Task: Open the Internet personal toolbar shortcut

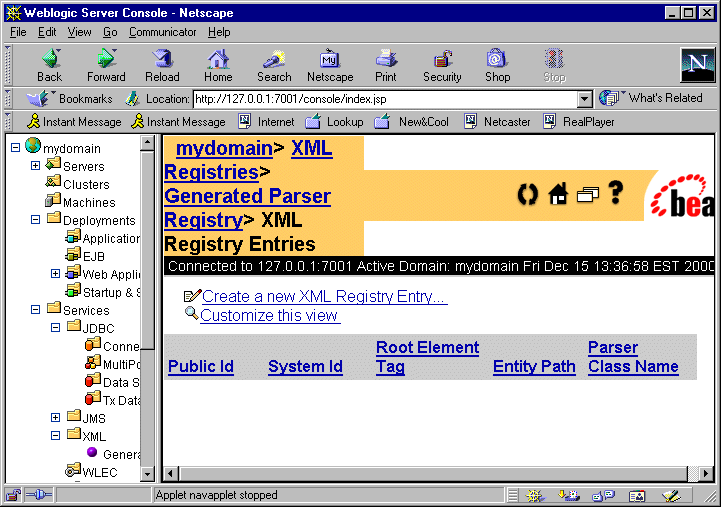Action: pos(266,122)
